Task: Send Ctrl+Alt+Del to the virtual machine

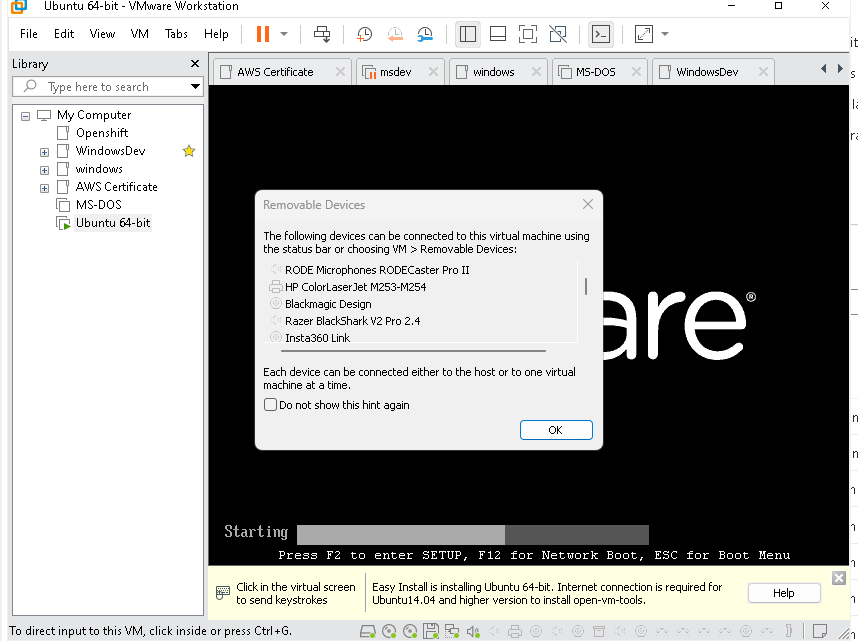Action: pos(322,34)
